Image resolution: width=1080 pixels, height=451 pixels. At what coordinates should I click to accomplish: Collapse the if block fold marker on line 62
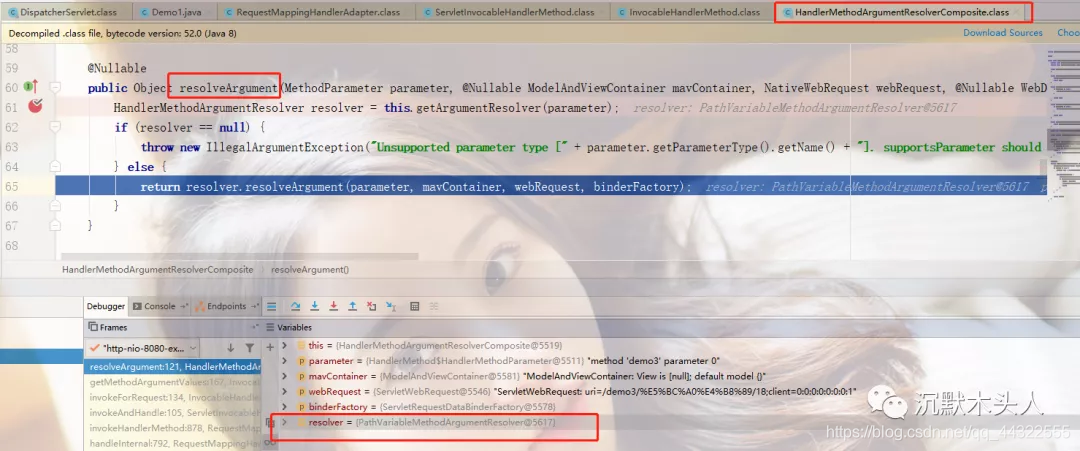tap(55, 127)
